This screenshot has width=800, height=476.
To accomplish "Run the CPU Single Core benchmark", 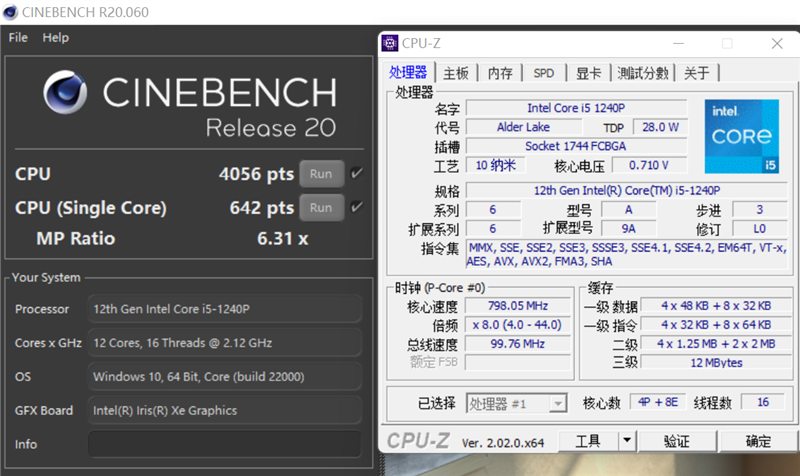I will (x=321, y=208).
